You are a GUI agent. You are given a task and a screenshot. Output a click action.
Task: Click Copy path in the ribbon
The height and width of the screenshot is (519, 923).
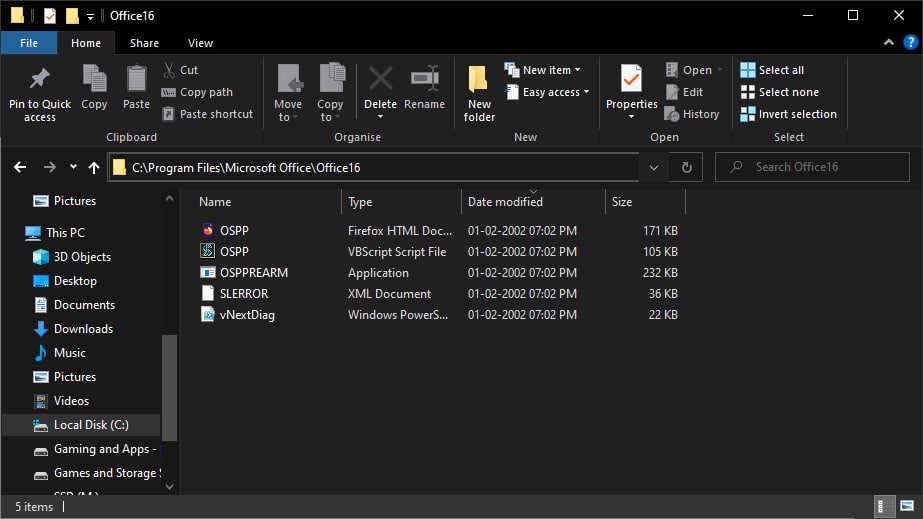197,92
